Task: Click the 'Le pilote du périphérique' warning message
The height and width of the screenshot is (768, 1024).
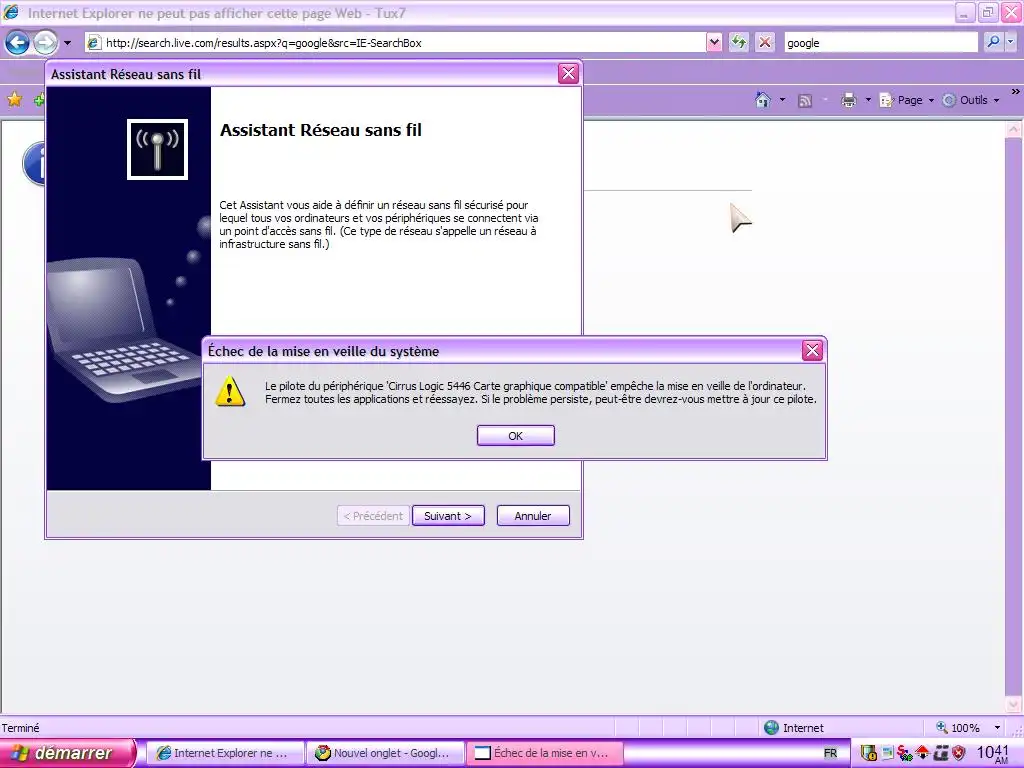Action: [541, 392]
